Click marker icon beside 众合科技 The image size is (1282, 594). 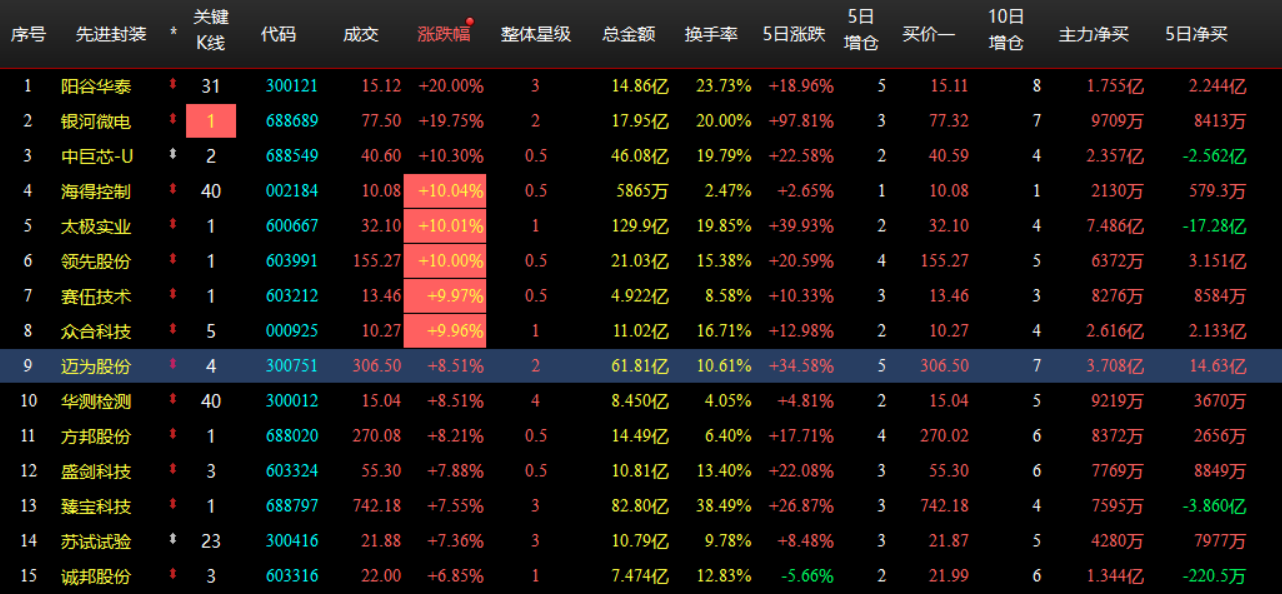point(173,330)
